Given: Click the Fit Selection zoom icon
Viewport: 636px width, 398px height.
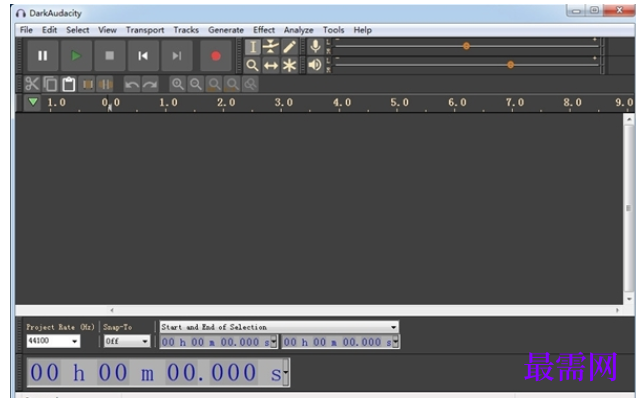Looking at the screenshot, I should coord(214,84).
